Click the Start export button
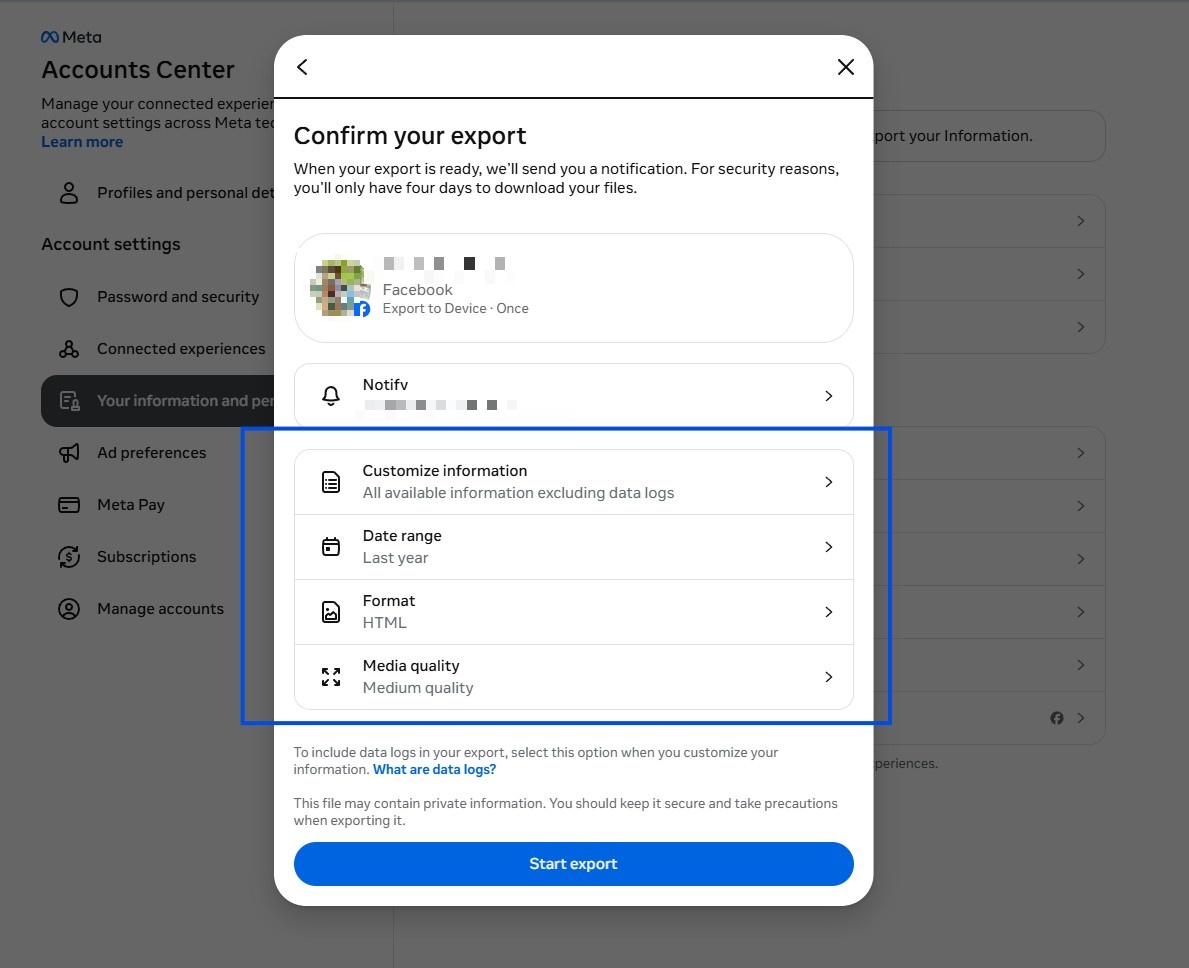 click(x=573, y=863)
